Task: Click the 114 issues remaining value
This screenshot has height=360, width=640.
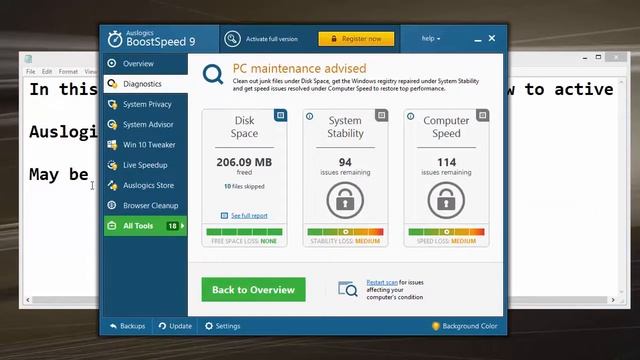Action: 447,162
